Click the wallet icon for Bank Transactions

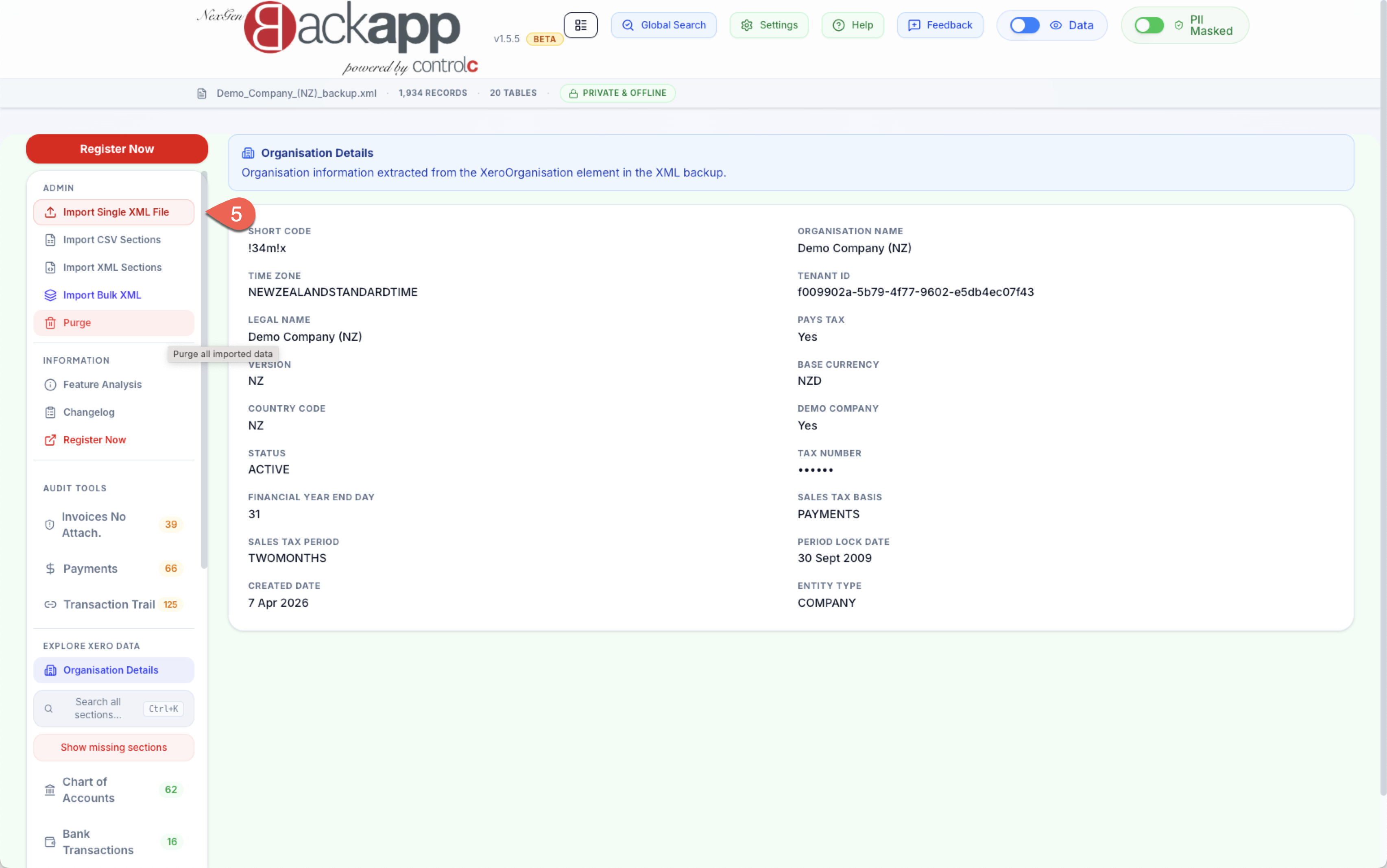tap(50, 842)
